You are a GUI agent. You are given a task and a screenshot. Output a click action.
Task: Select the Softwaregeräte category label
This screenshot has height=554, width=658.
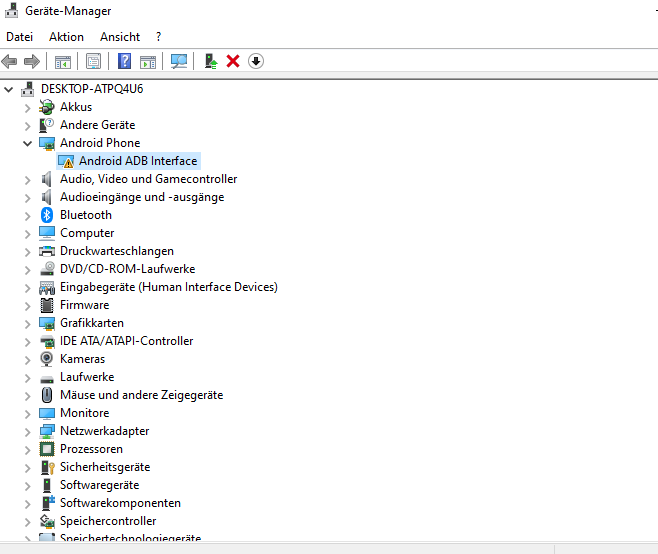point(99,485)
